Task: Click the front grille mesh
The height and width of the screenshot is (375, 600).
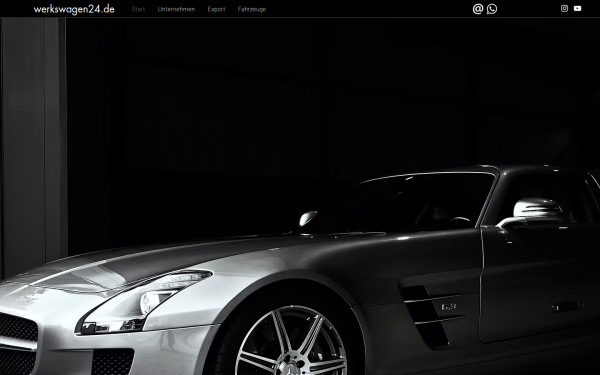Action: pyautogui.click(x=18, y=328)
